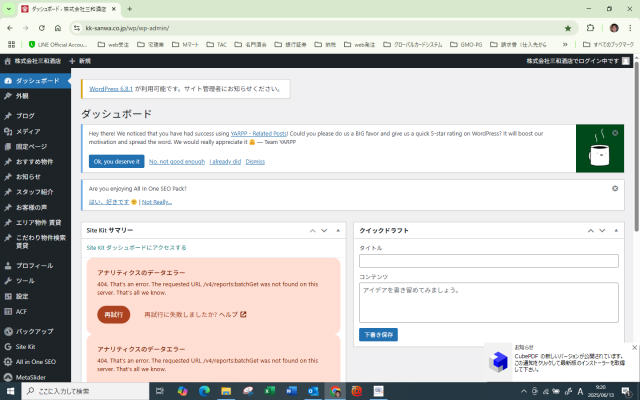Open the おすすめ物件 menu

click(35, 162)
